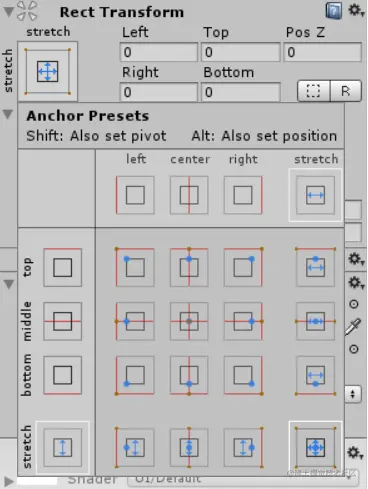Pick the stretch-stretch full anchor preset
This screenshot has width=368, height=489.
(315, 447)
